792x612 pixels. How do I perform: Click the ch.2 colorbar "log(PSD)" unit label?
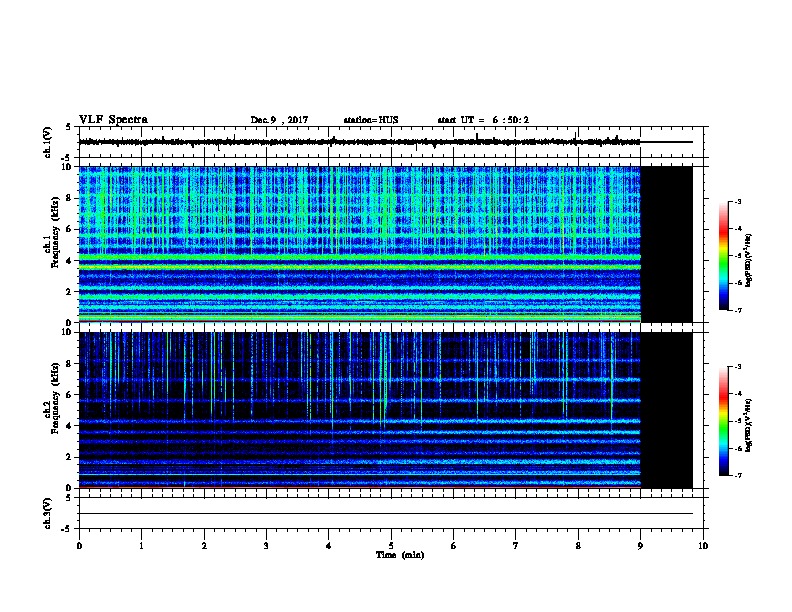749,425
